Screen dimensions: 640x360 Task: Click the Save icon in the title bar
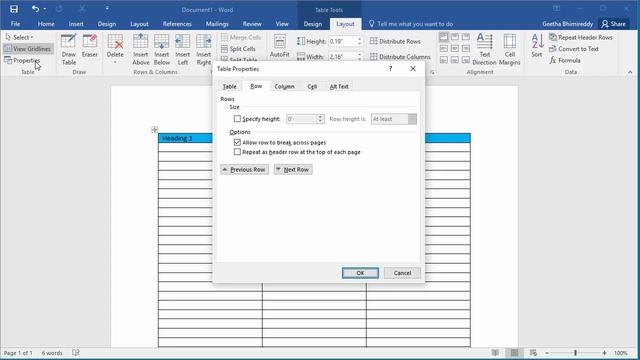click(x=14, y=9)
